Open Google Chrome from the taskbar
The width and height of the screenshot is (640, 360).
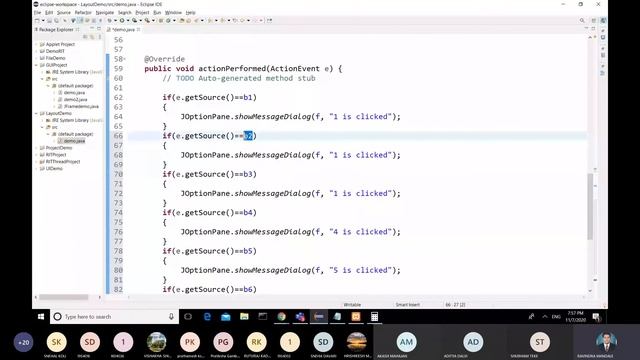pos(281,316)
